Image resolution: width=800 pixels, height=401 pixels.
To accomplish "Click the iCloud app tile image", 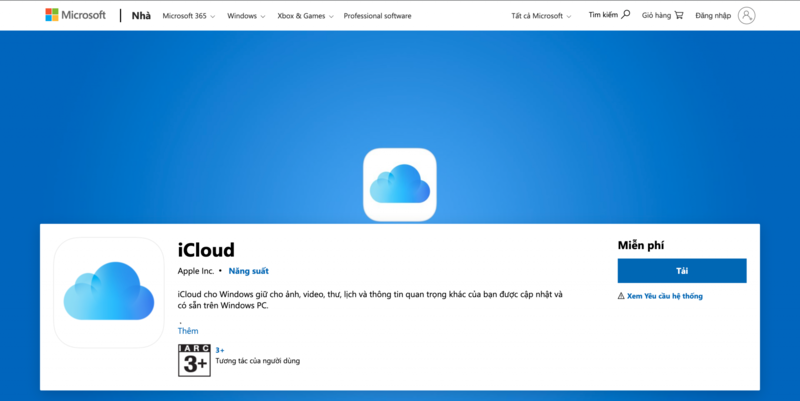I will tap(109, 292).
